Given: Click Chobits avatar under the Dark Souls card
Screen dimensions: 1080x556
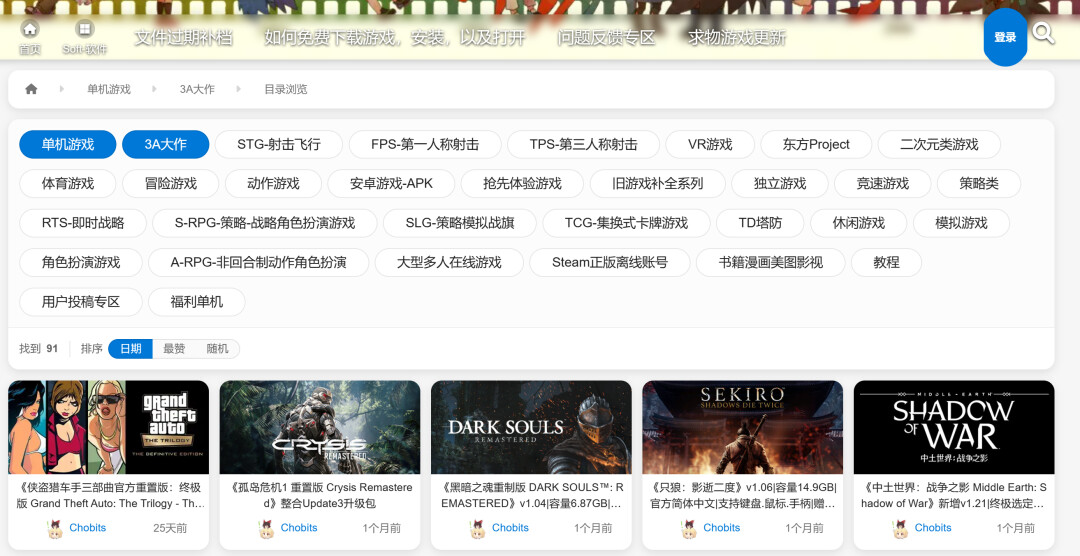Looking at the screenshot, I should pos(477,528).
